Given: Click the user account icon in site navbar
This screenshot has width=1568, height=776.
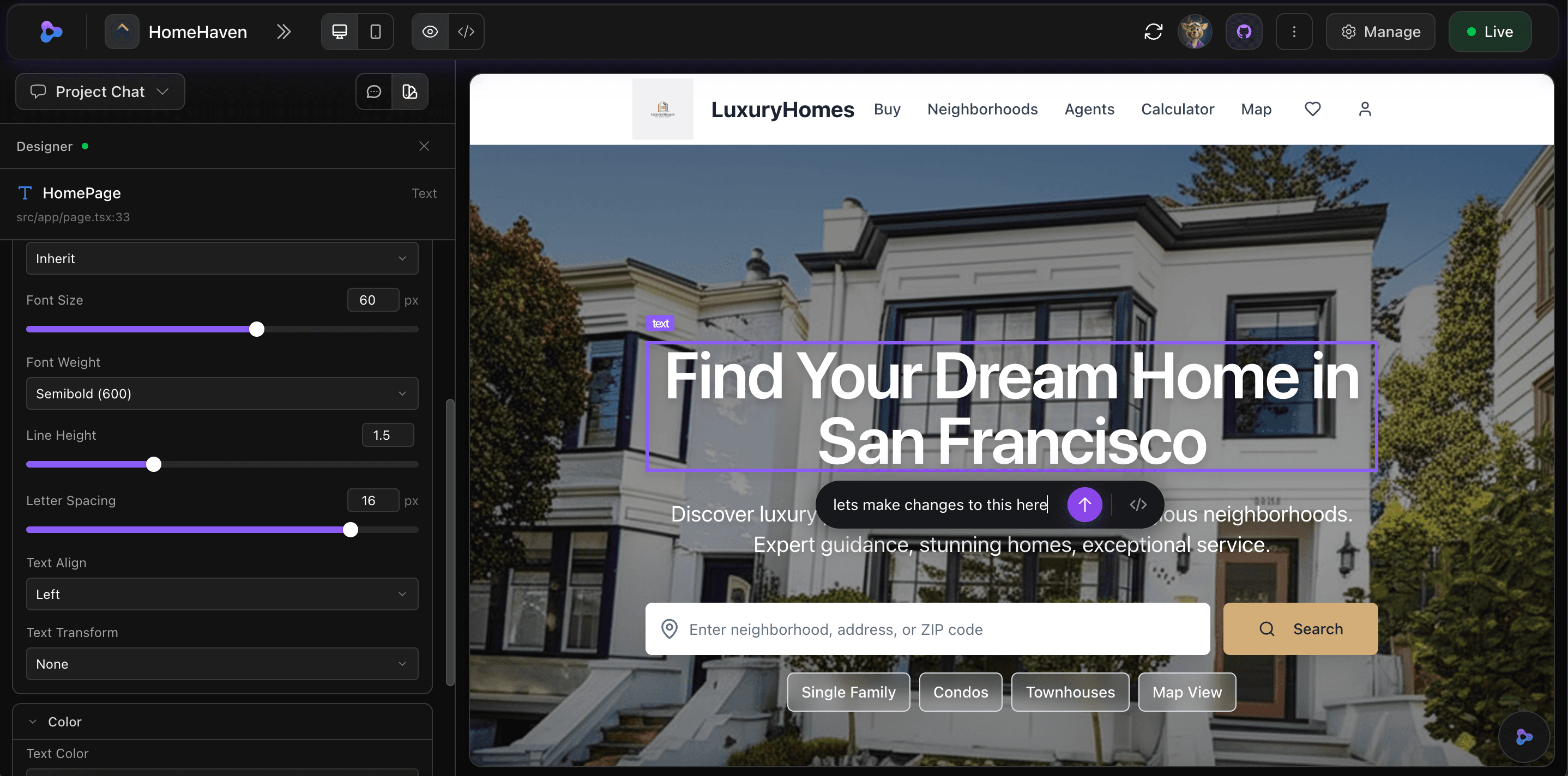Looking at the screenshot, I should tap(1365, 109).
